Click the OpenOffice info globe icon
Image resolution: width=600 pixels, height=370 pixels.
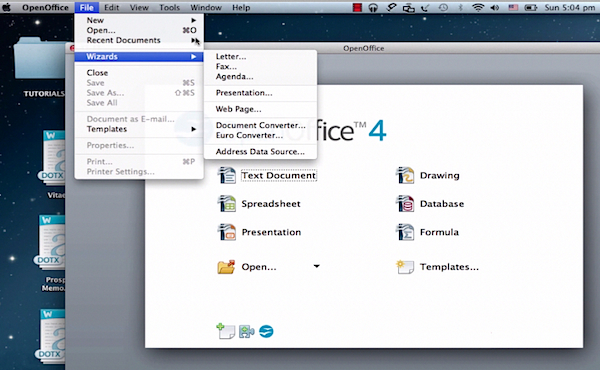(x=266, y=331)
